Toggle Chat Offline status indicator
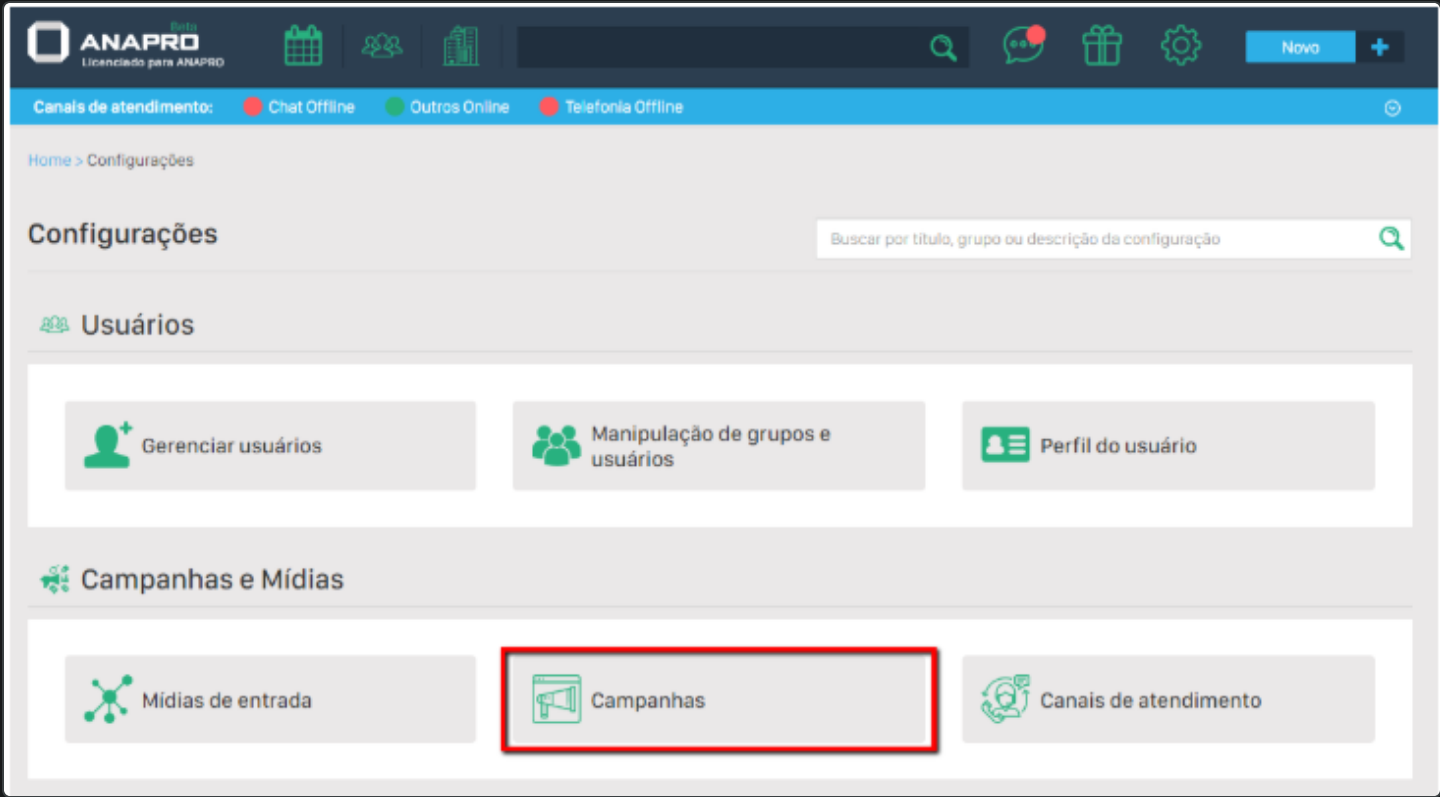 [x=299, y=107]
